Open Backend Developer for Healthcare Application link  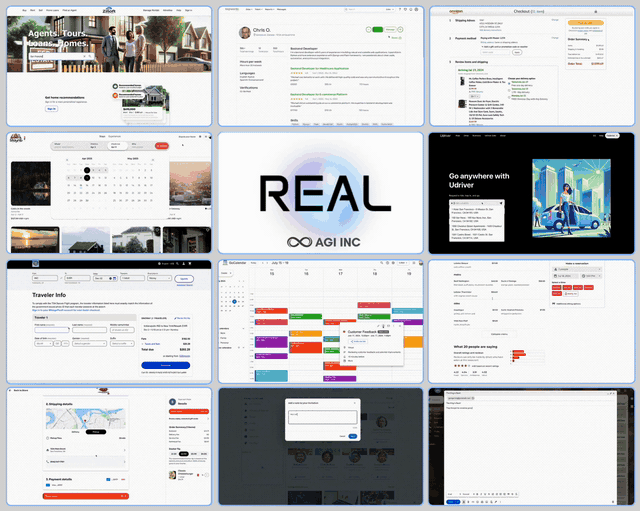(x=319, y=69)
